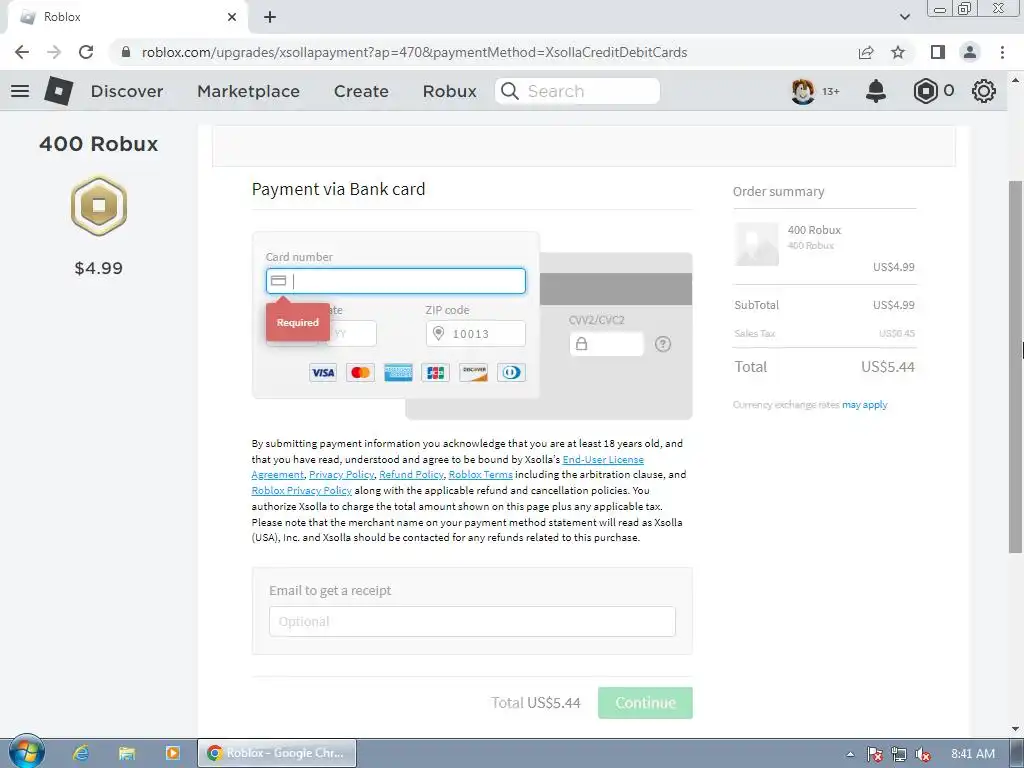Click the CVV help question icon
1024x768 pixels.
663,344
